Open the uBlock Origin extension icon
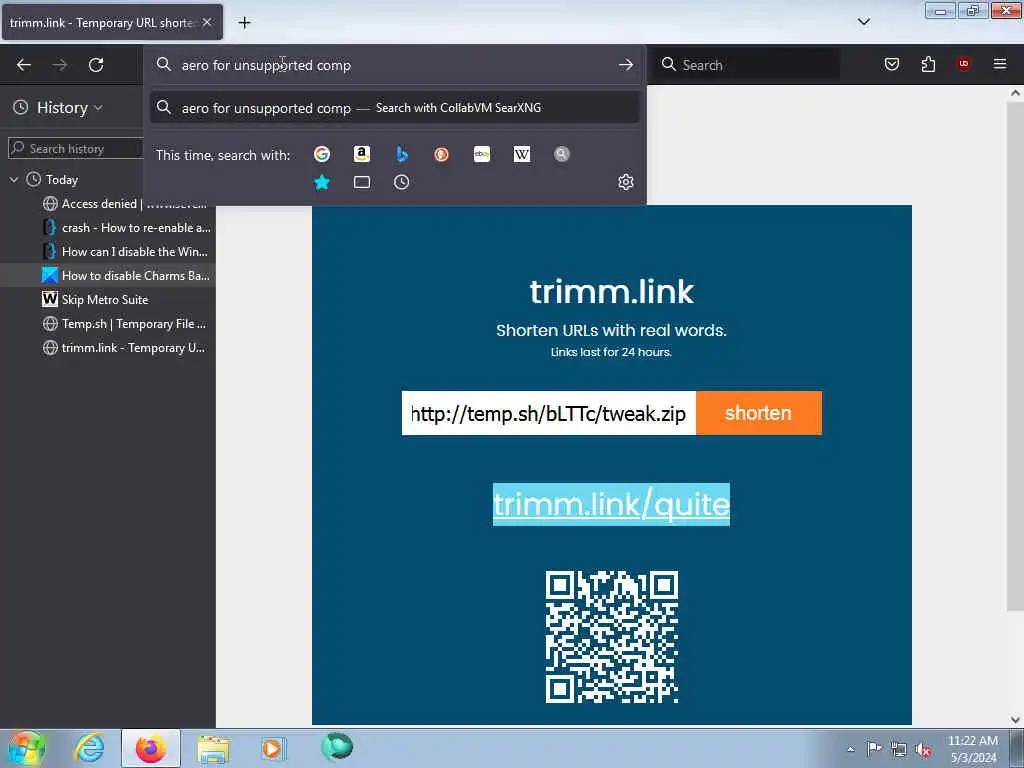1024x768 pixels. tap(963, 64)
